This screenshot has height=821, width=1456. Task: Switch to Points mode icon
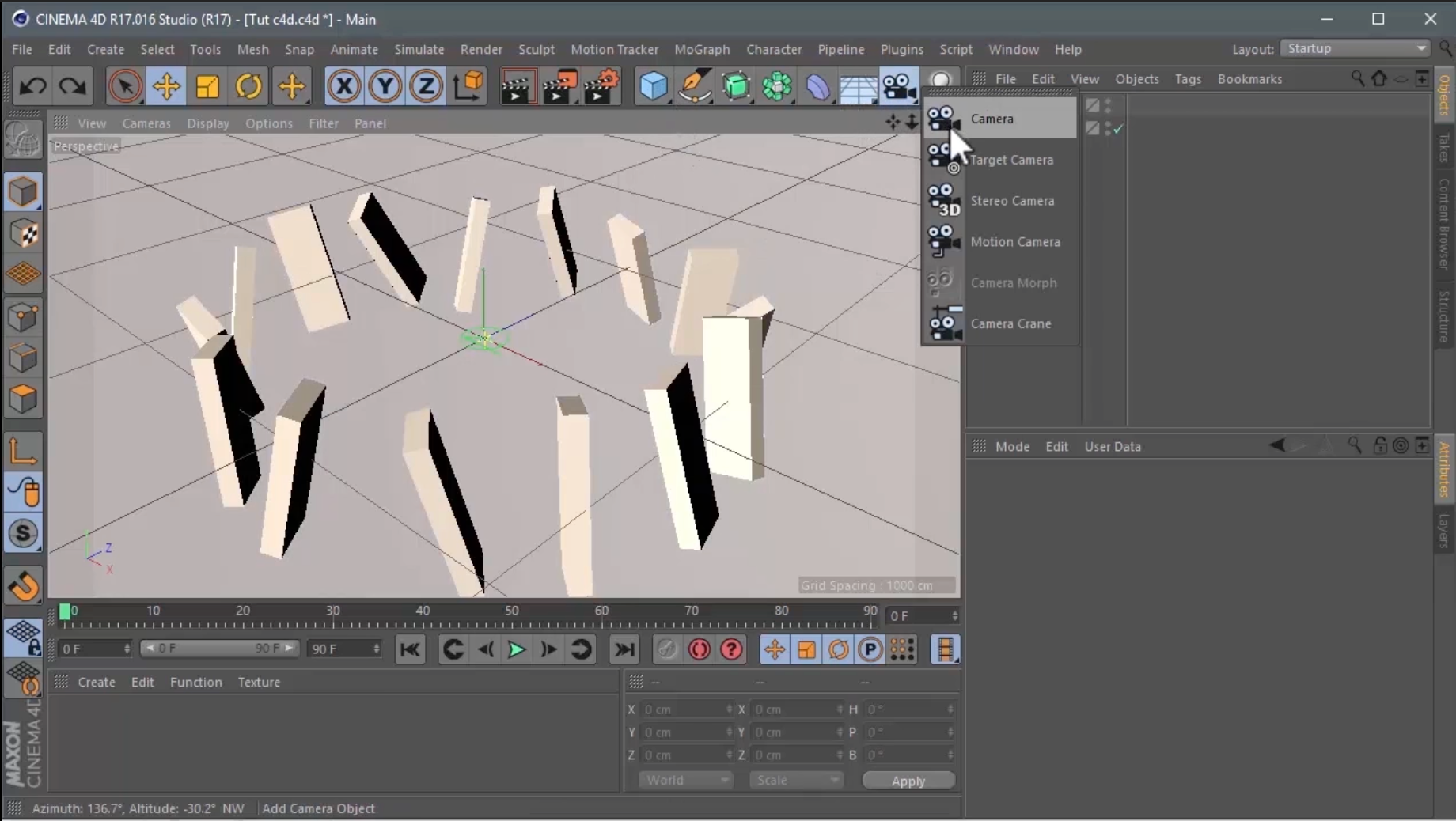click(x=23, y=317)
